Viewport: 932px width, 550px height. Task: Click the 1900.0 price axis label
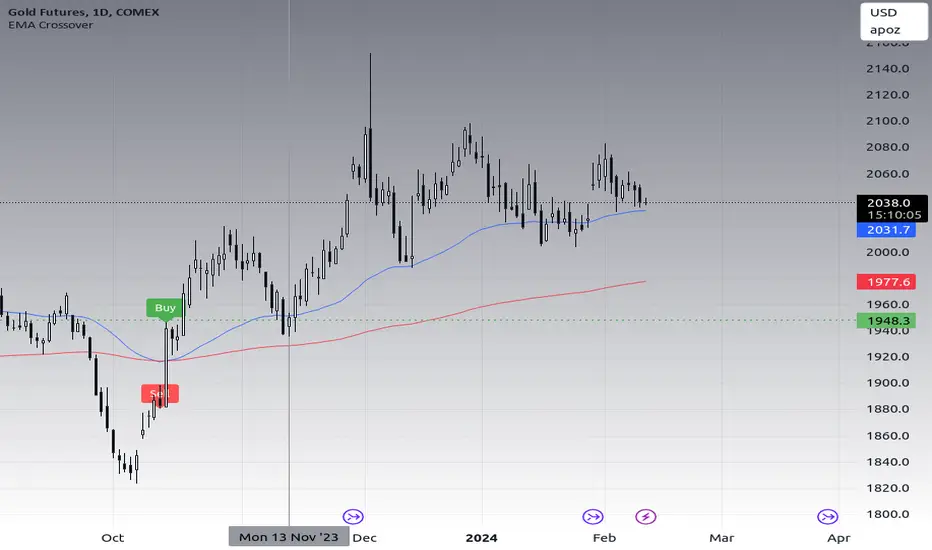tap(887, 382)
